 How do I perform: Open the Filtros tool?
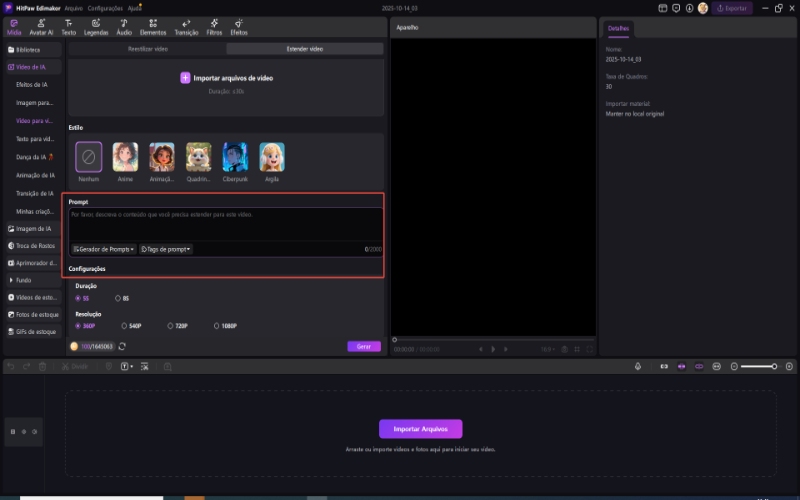tap(214, 27)
